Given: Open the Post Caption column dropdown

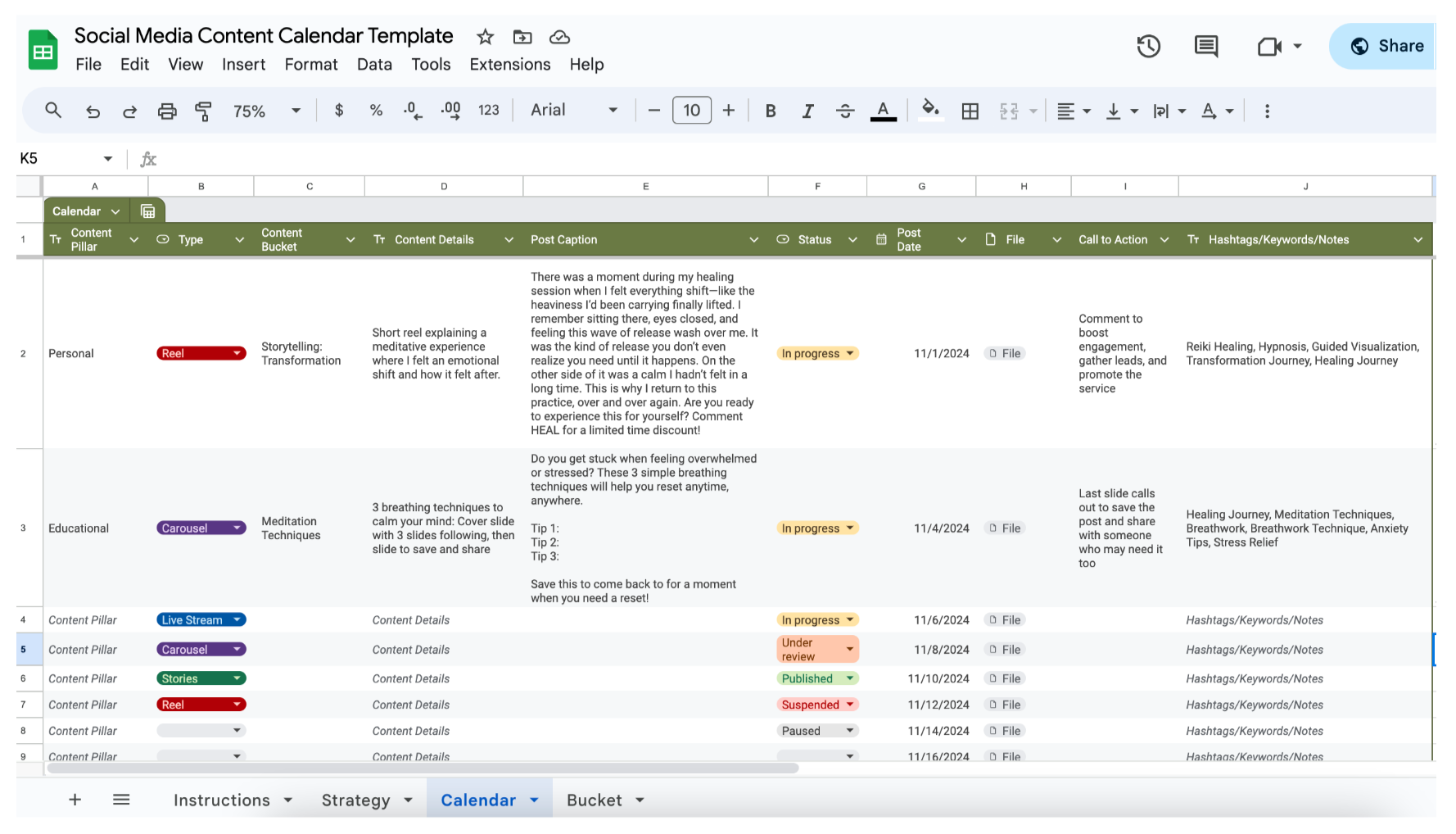Looking at the screenshot, I should tap(753, 240).
